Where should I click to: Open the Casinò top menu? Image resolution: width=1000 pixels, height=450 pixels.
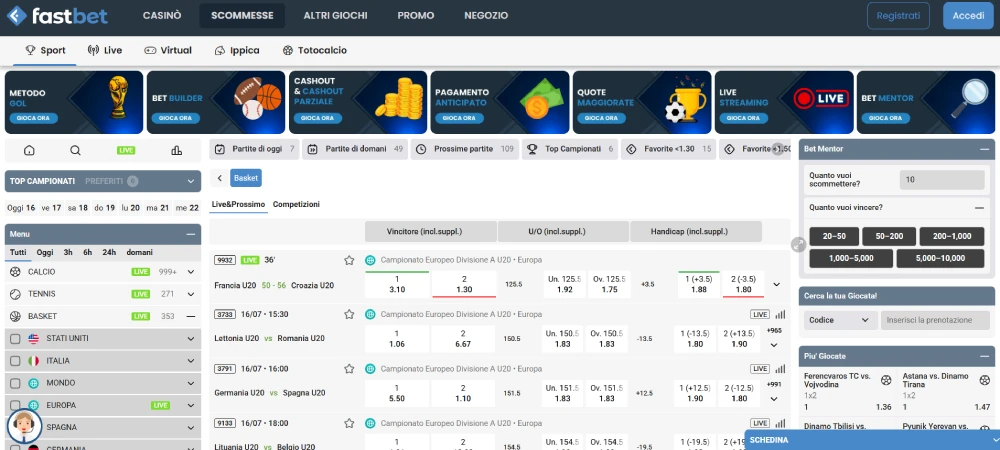(x=162, y=15)
